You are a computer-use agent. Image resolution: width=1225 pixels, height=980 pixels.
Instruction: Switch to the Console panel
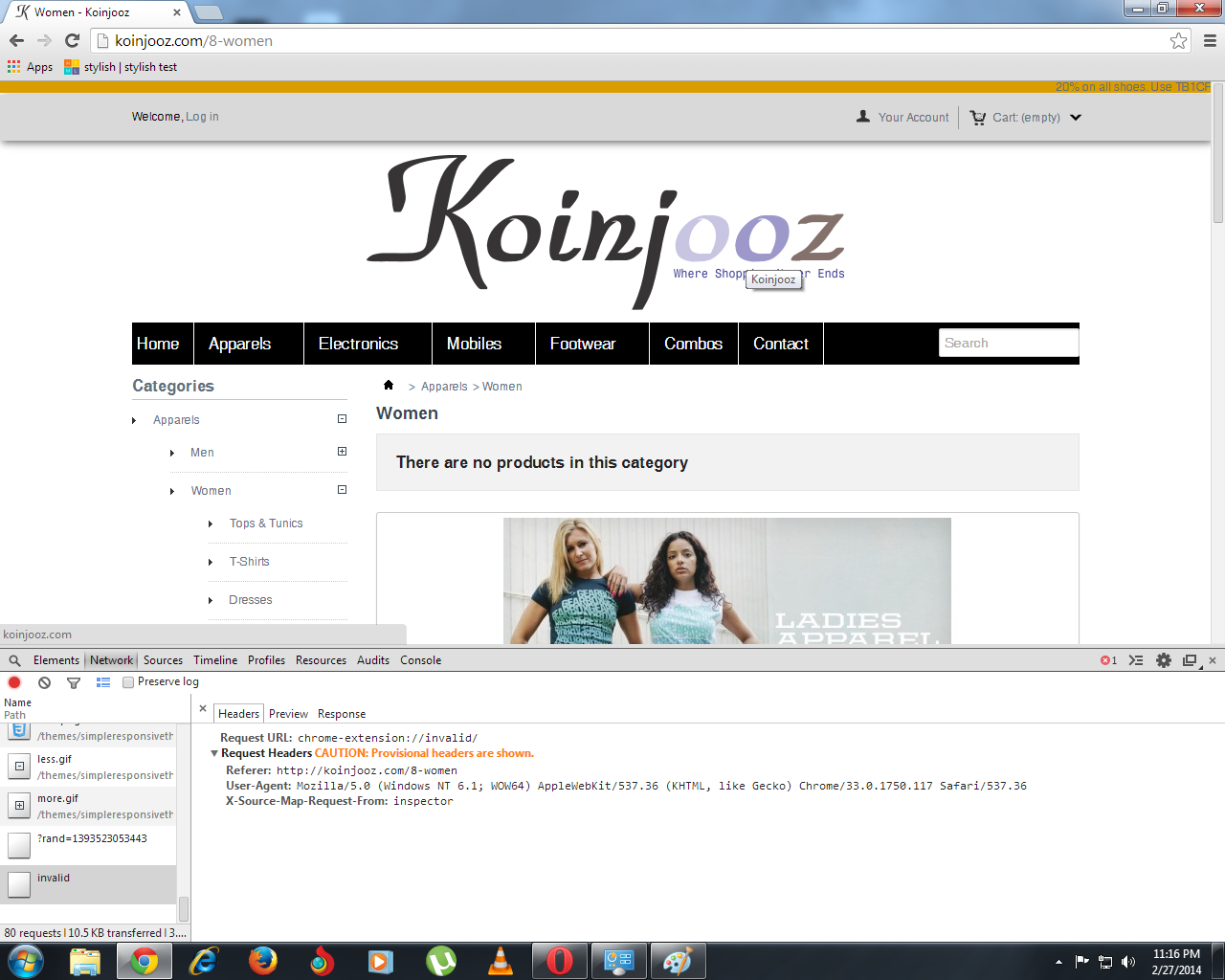click(x=420, y=660)
